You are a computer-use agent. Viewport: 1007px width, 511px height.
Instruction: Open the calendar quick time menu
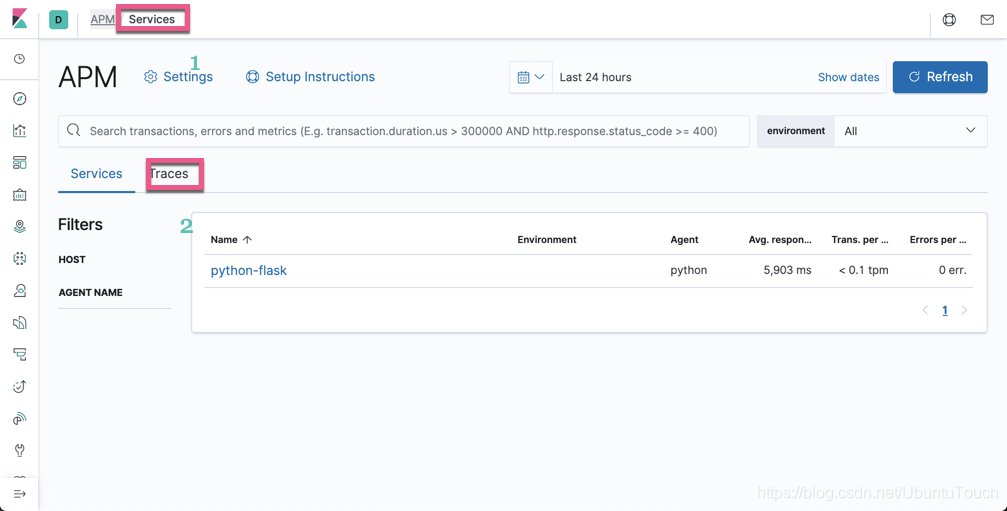coord(531,77)
